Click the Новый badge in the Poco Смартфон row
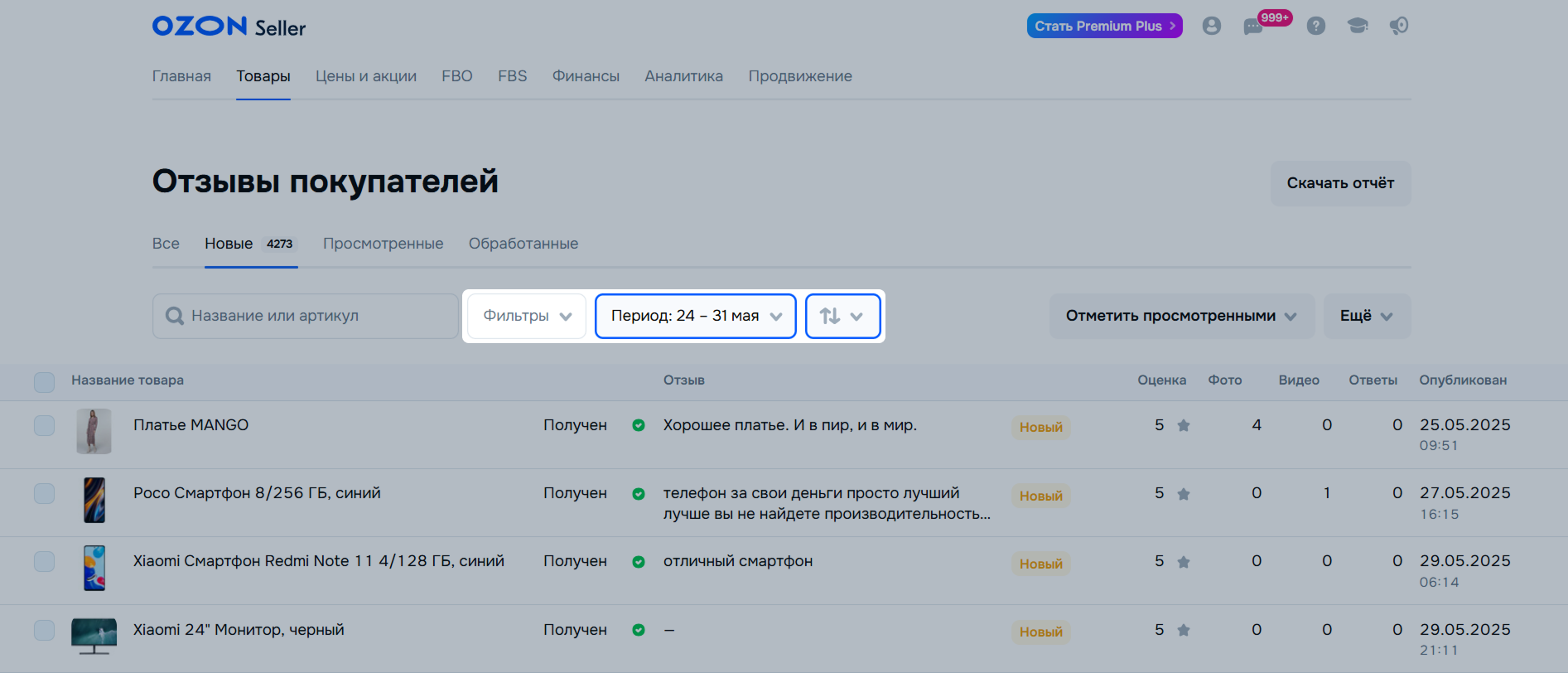1568x673 pixels. [x=1041, y=496]
